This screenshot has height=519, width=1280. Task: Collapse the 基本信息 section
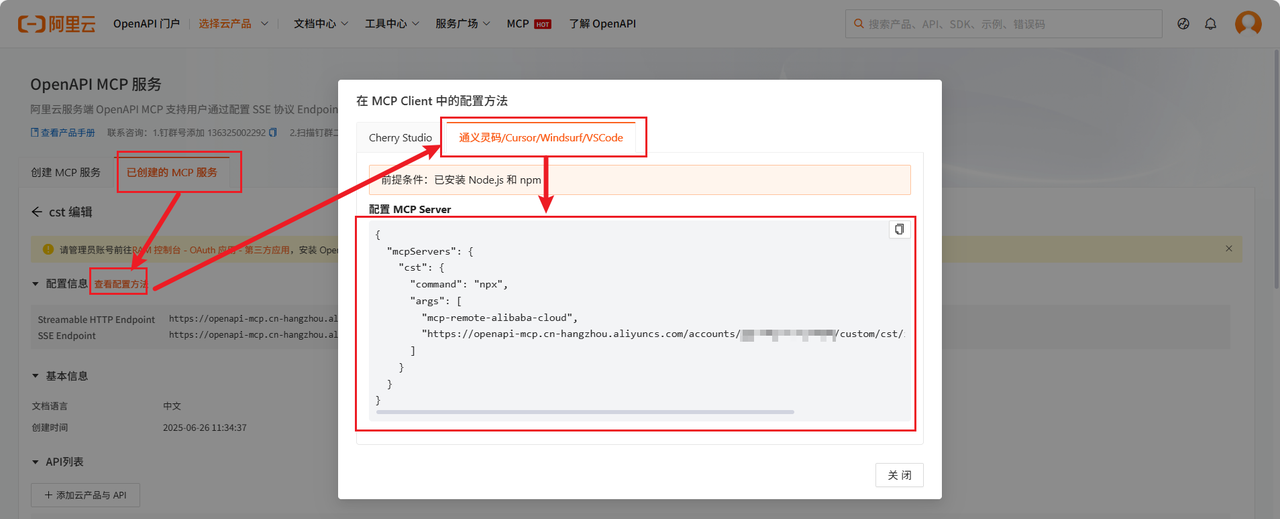(x=37, y=376)
